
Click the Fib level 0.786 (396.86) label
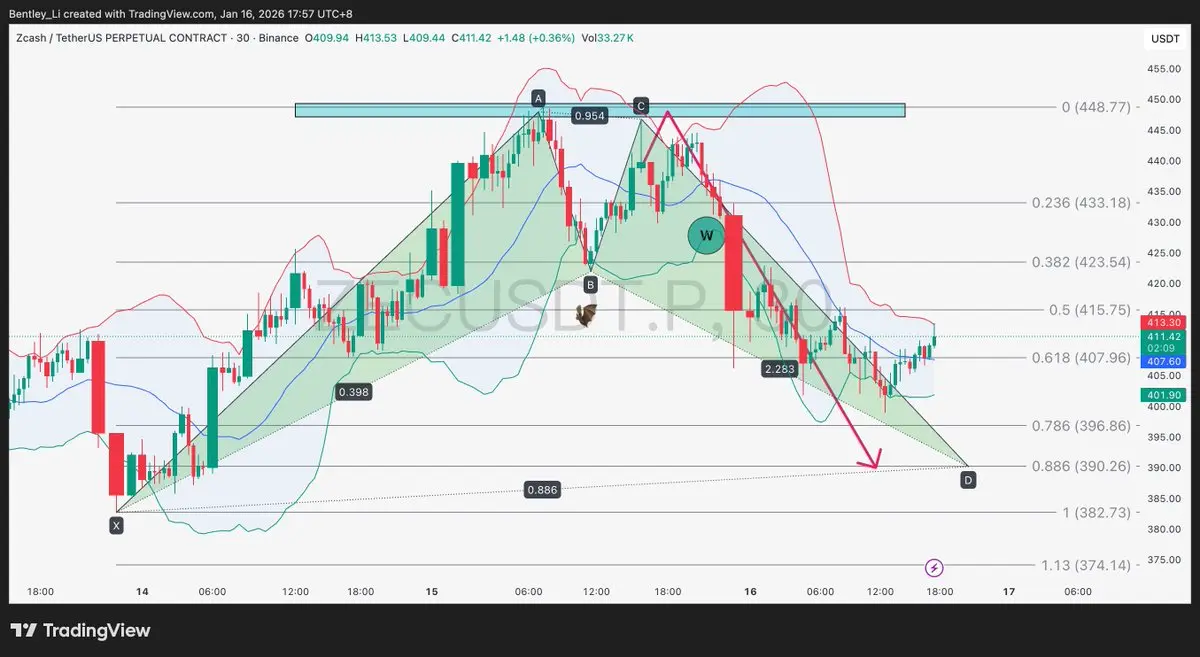1081,425
